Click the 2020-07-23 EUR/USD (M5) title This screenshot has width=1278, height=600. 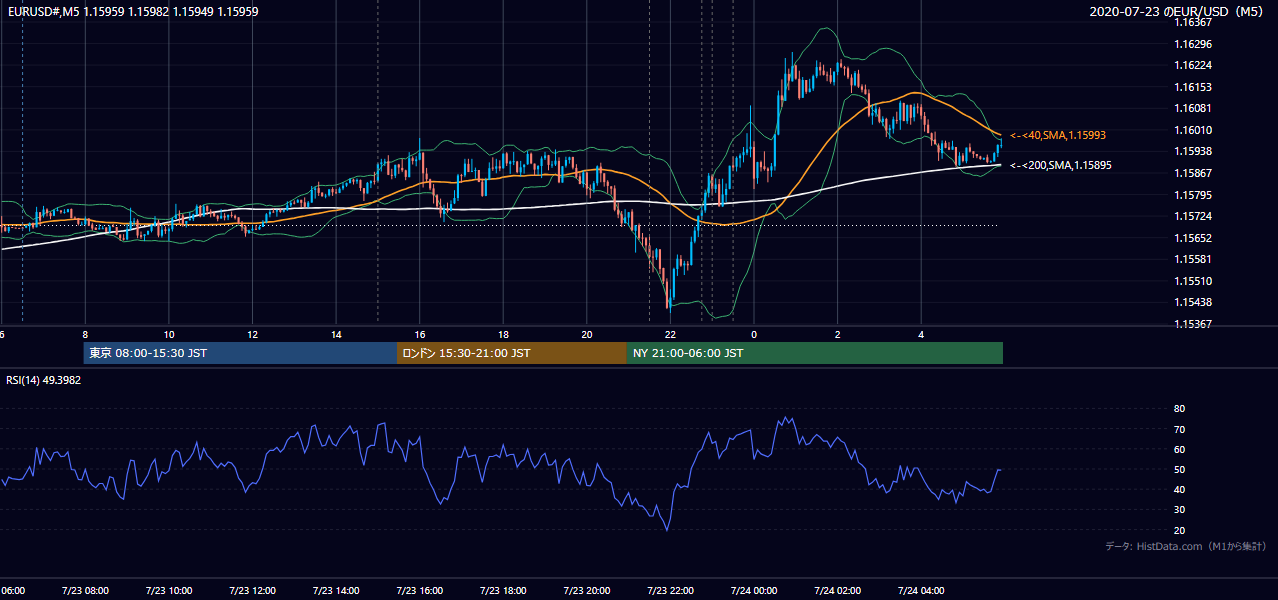pyautogui.click(x=1178, y=11)
